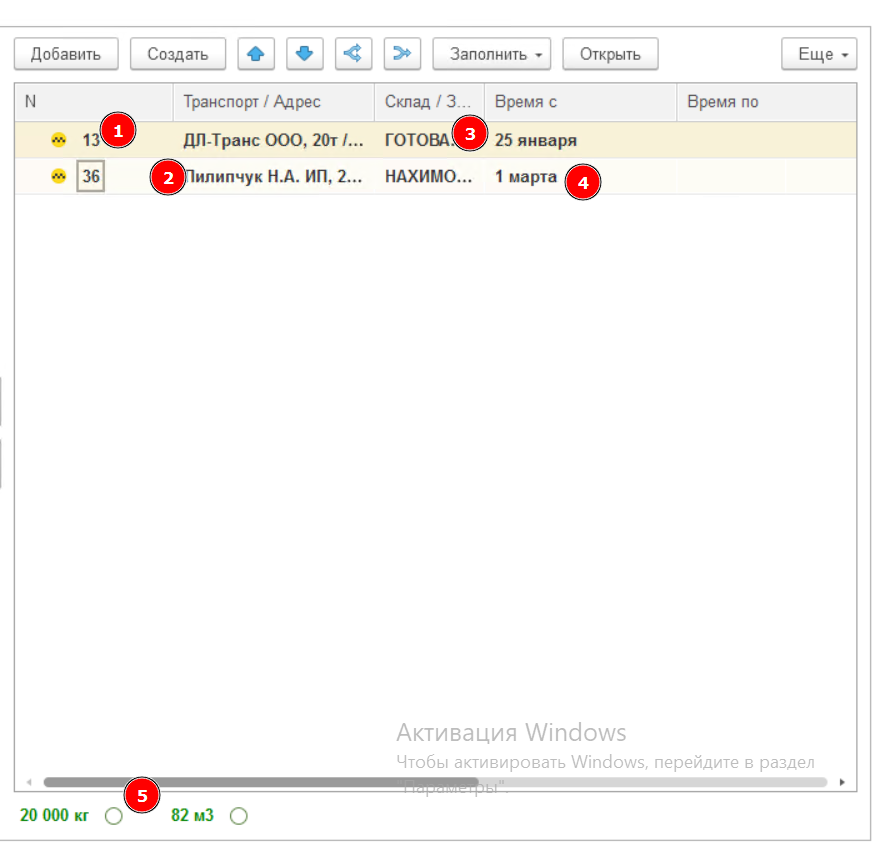Click the circle indicator next to 82 м3

[x=239, y=816]
